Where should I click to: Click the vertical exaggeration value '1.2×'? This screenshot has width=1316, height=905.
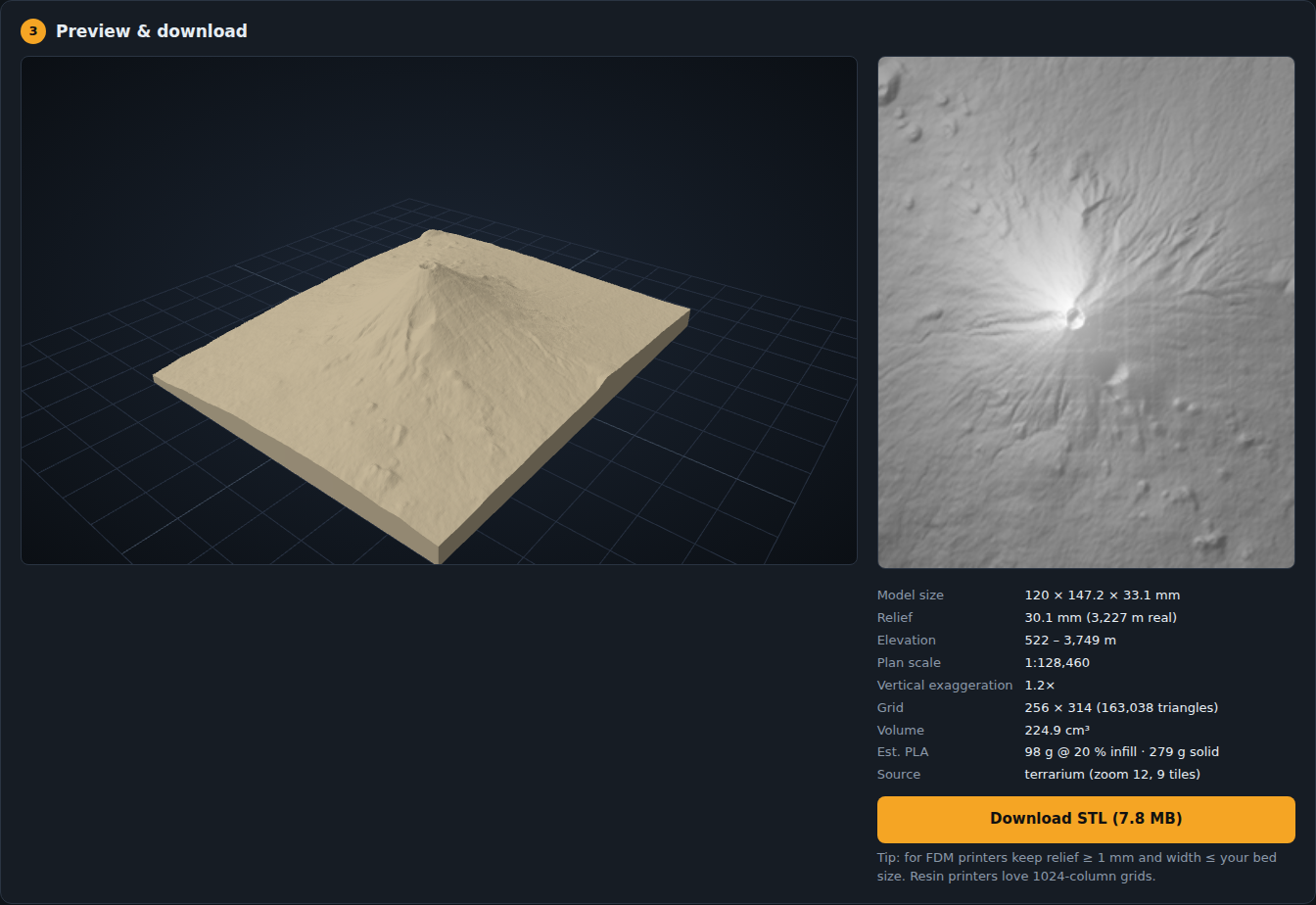coord(1040,686)
